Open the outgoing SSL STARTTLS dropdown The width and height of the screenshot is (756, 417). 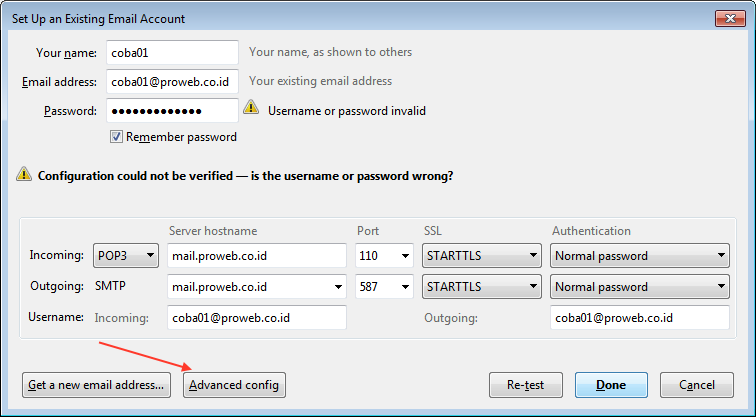[482, 287]
